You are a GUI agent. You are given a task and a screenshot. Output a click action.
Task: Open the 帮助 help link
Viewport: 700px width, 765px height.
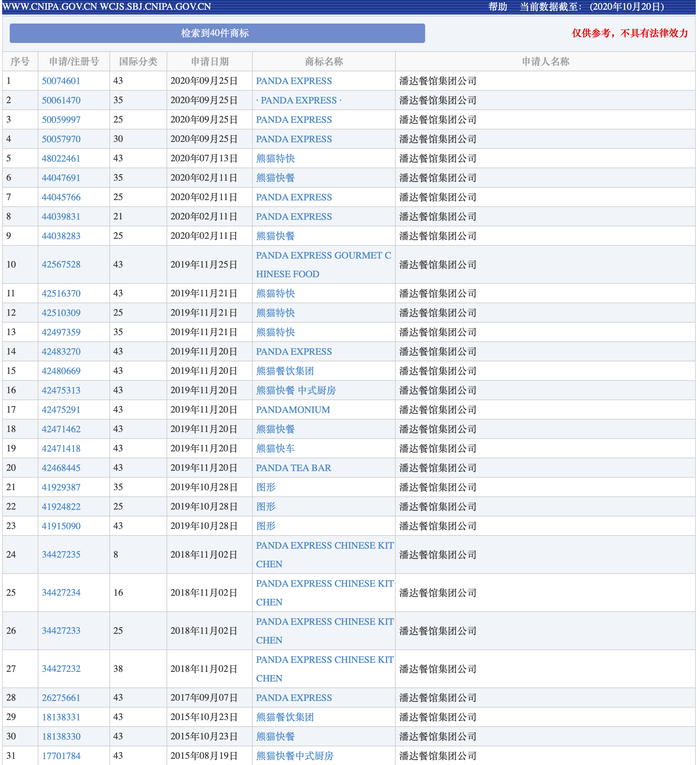(x=498, y=7)
